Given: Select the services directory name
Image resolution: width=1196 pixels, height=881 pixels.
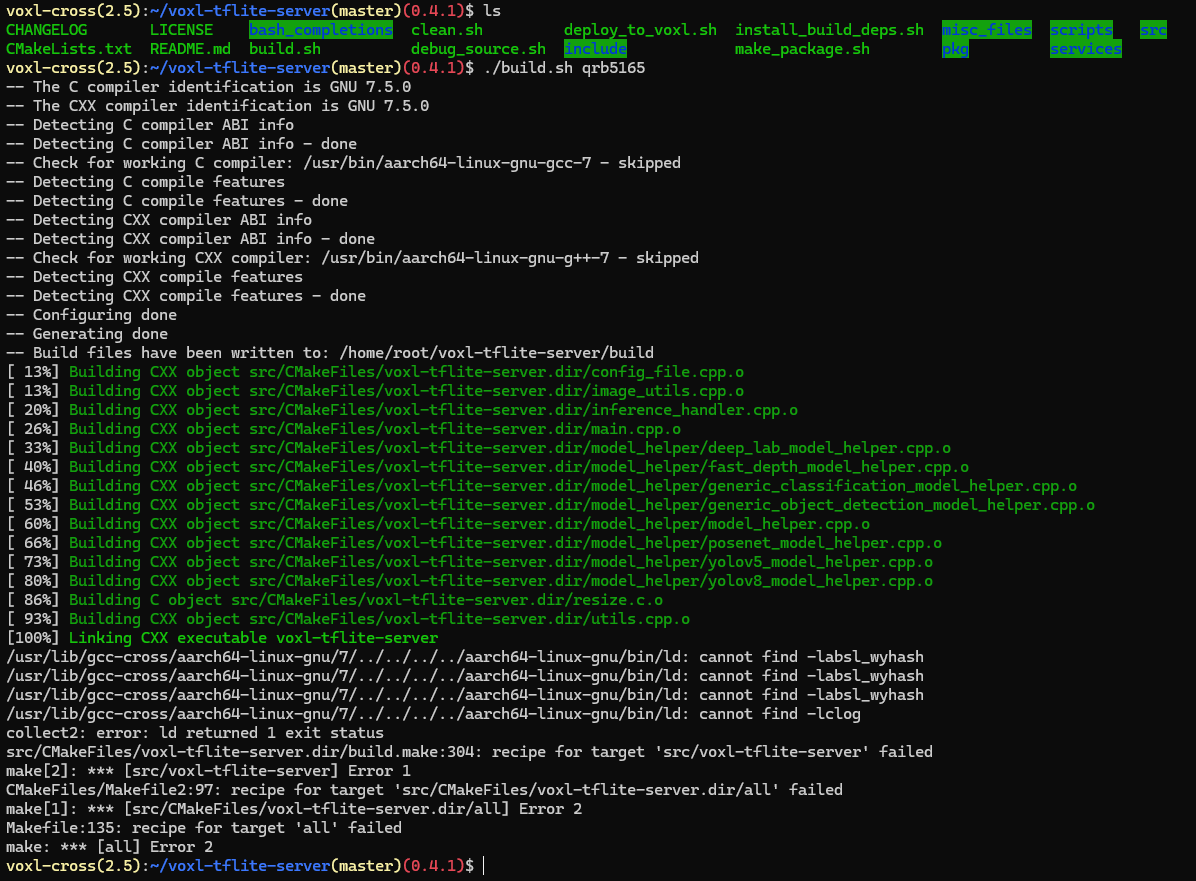Looking at the screenshot, I should point(1086,49).
